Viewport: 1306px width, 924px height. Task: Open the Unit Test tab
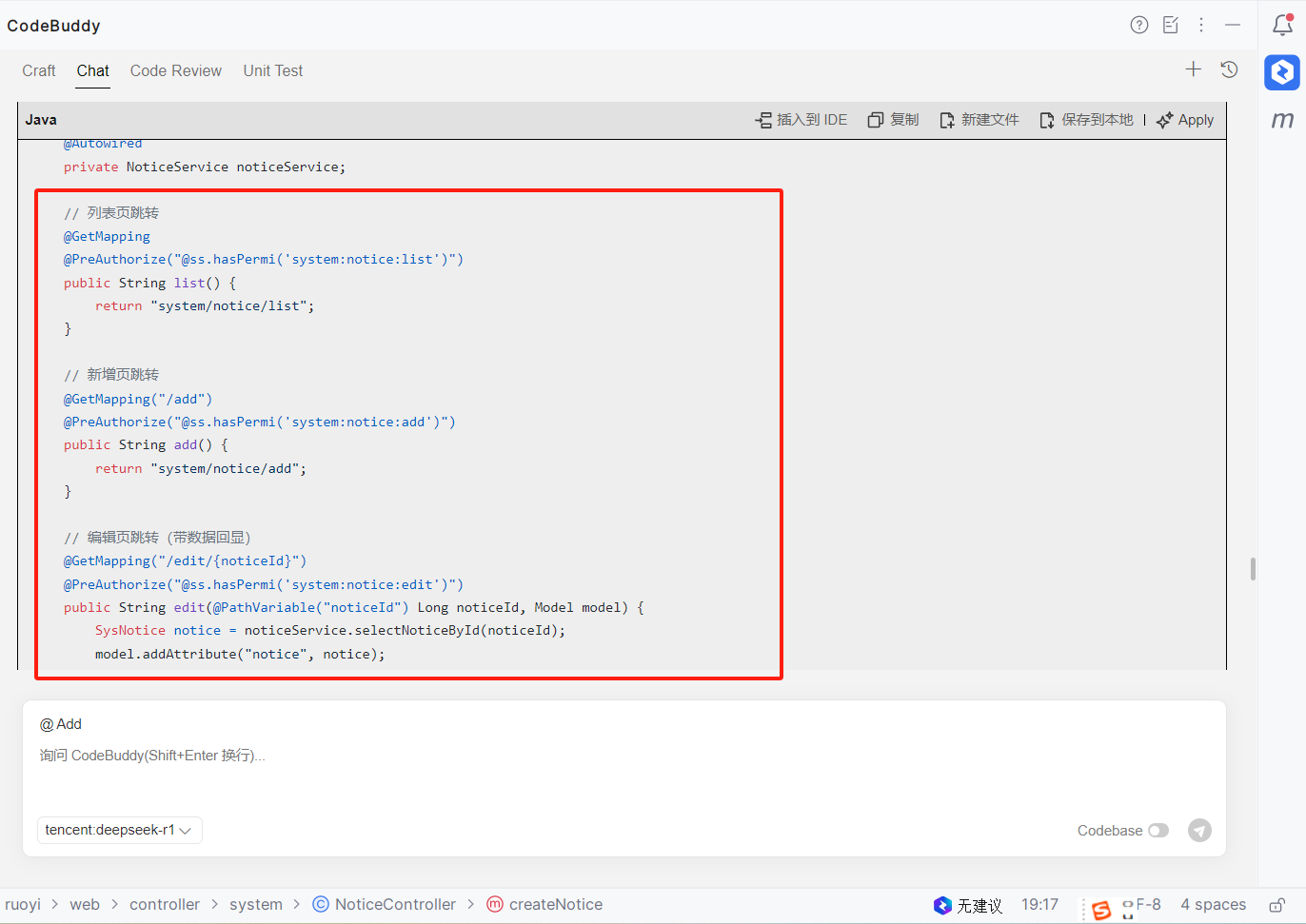tap(273, 71)
